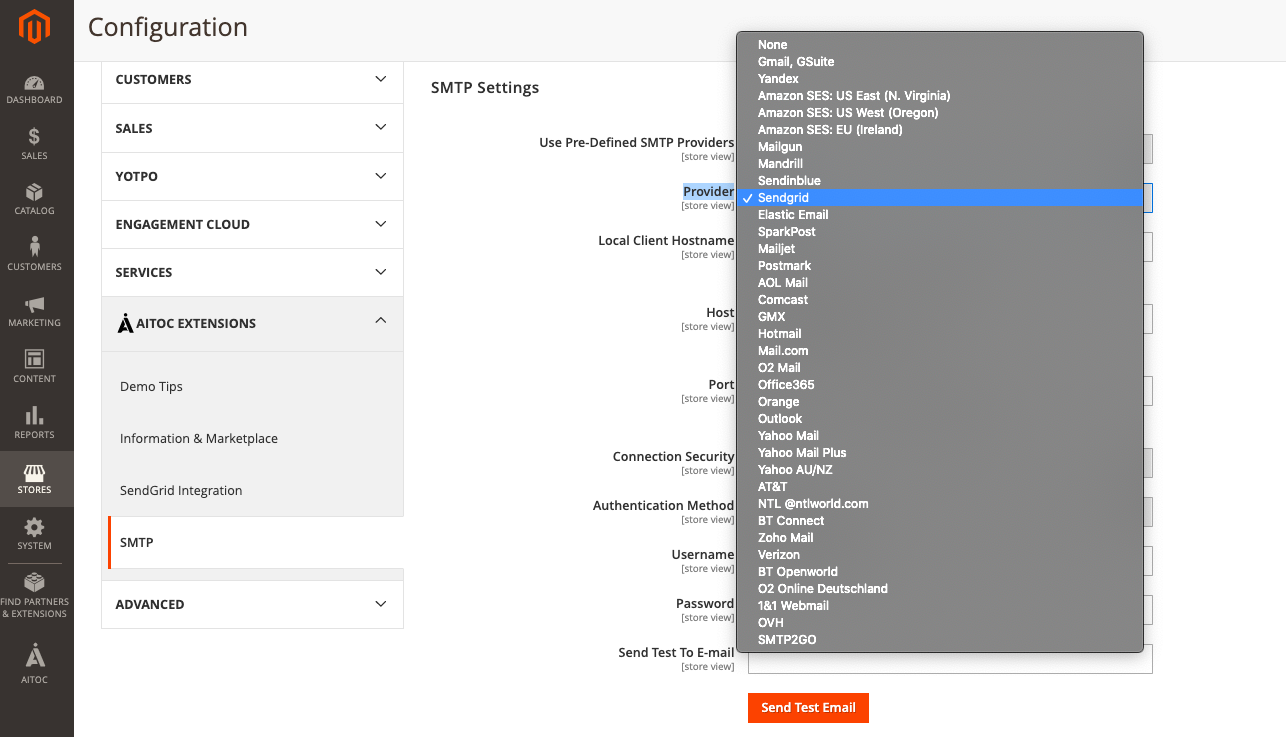Choose AOL Mail provider
This screenshot has height=737, width=1286.
[x=940, y=283]
